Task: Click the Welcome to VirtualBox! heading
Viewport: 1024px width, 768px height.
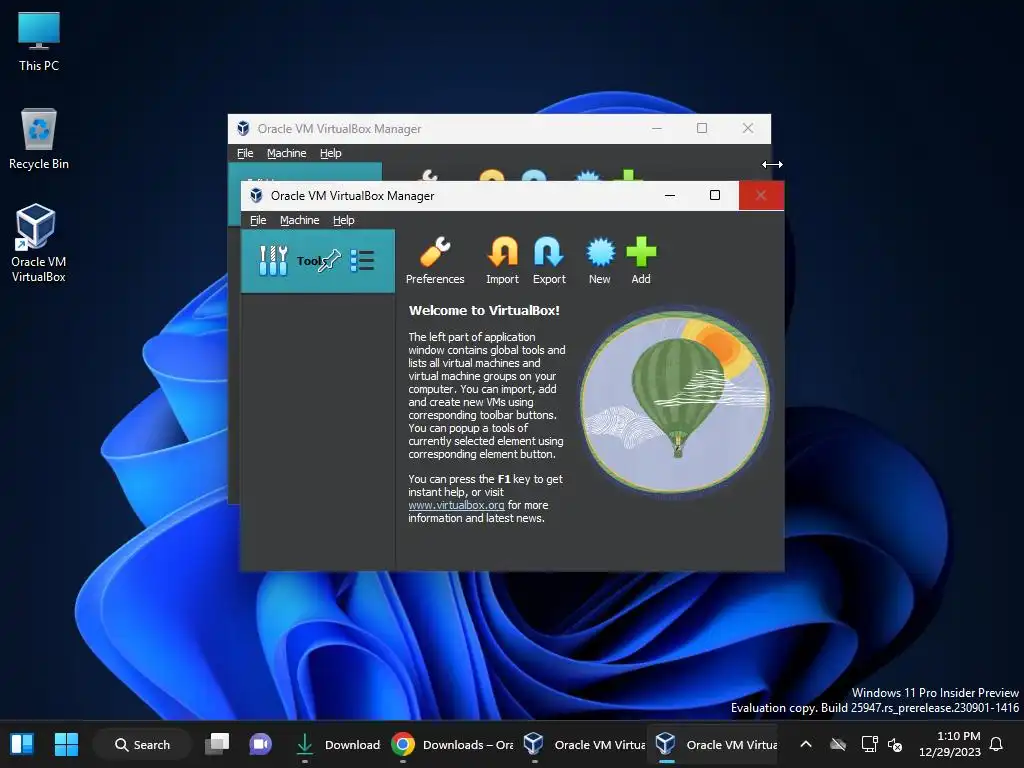Action: (x=484, y=311)
